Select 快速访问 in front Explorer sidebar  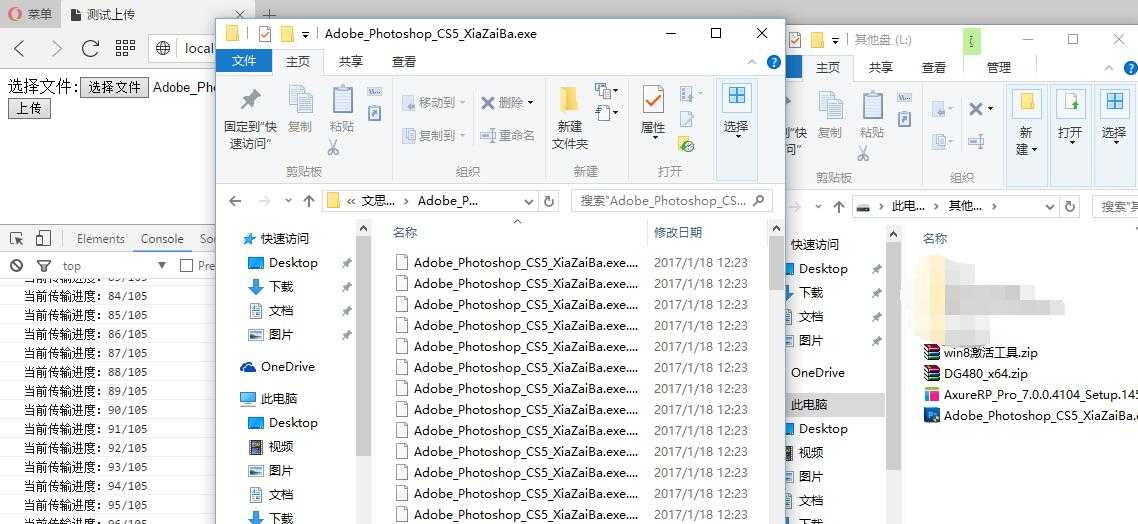(284, 238)
